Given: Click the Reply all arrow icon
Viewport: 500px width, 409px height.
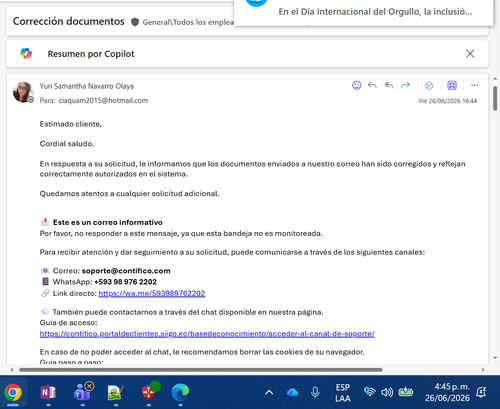Looking at the screenshot, I should 389,86.
